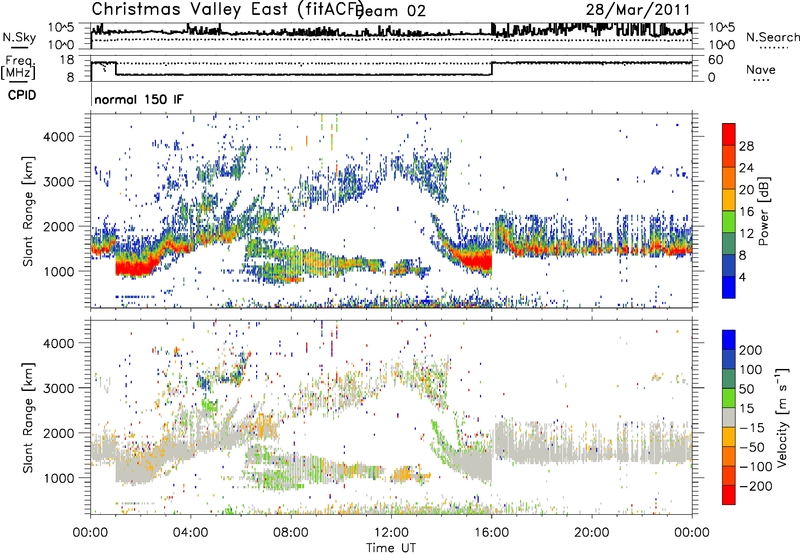Pick the red top segment of power colorbar
Viewport: 800px width, 554px height.
pos(729,135)
